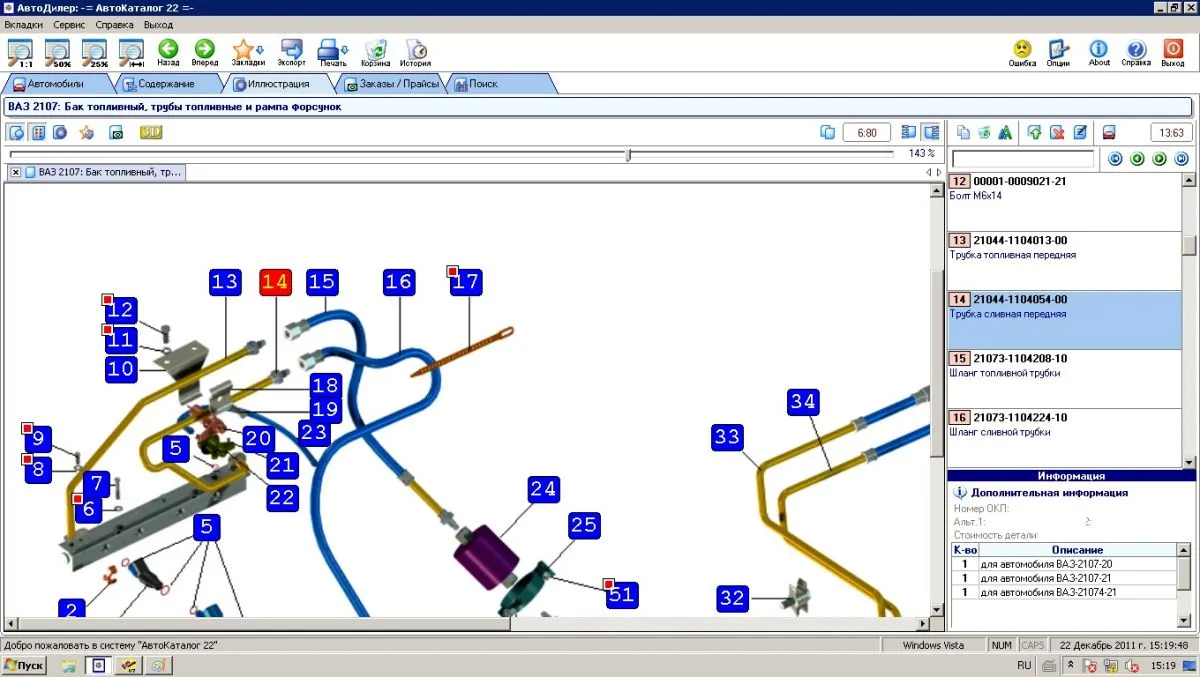Open the Пуск start menu
The image size is (1200, 677).
click(x=24, y=665)
